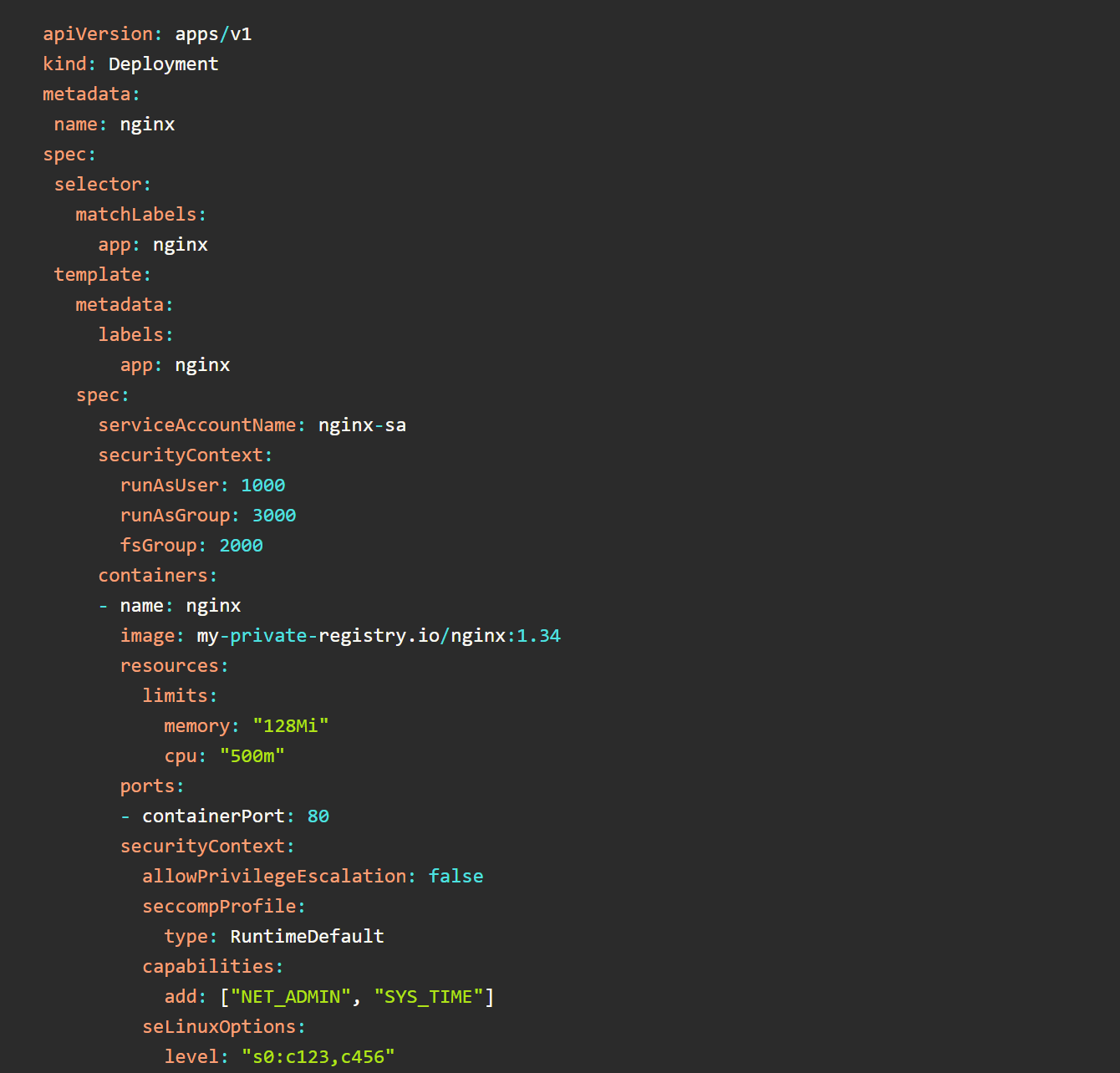Image resolution: width=1120 pixels, height=1073 pixels.
Task: Click the private registry image path
Action: [378, 636]
